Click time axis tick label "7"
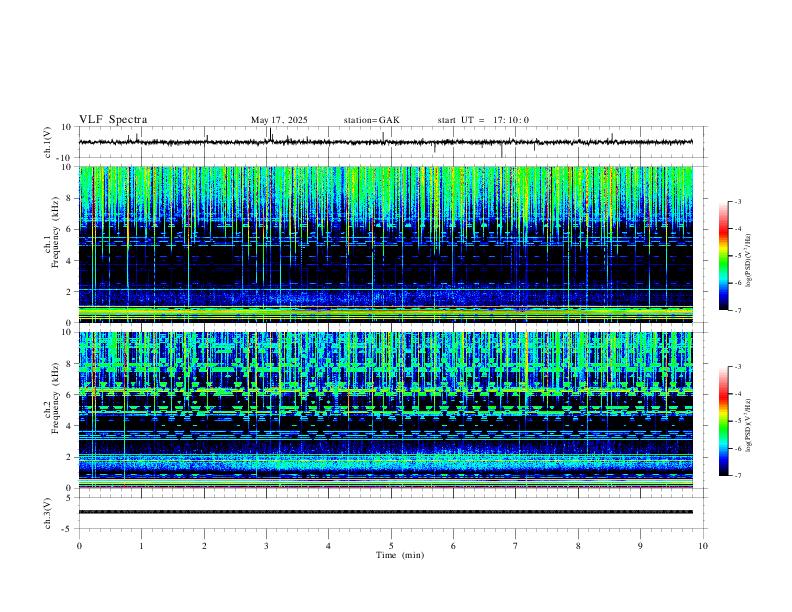 [x=516, y=546]
